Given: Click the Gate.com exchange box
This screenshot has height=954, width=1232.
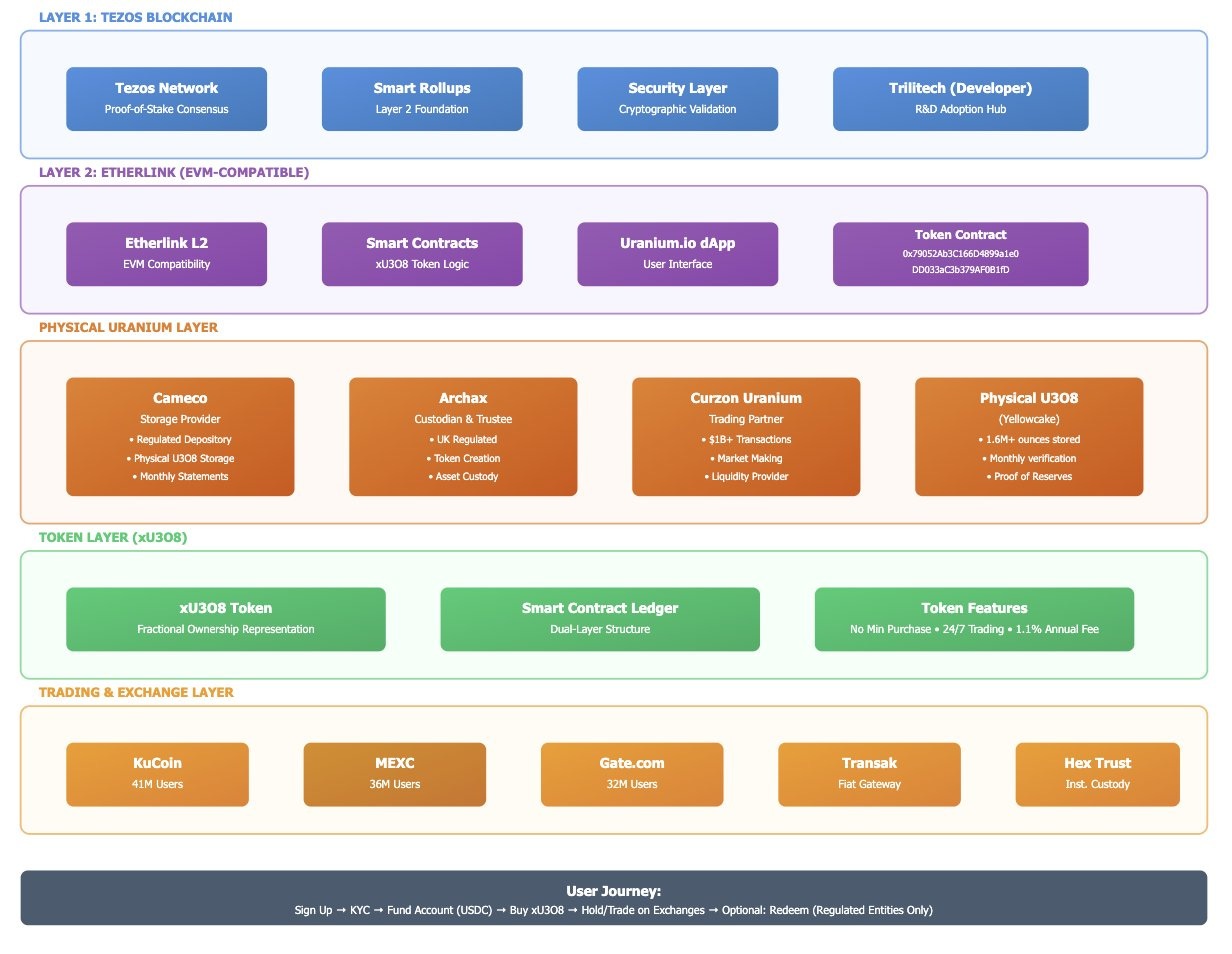Looking at the screenshot, I should pyautogui.click(x=632, y=774).
